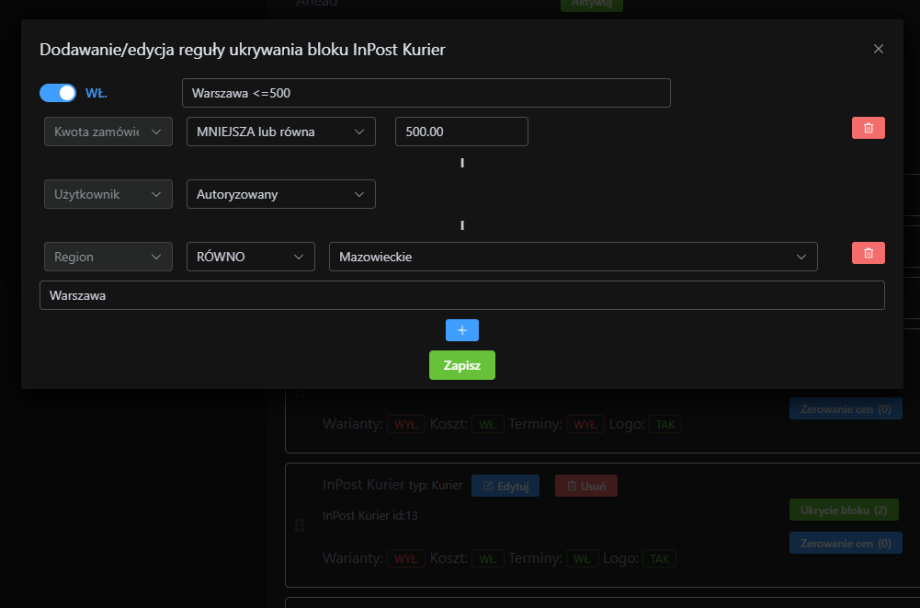Click the blue plus add-condition button
920x608 pixels.
462,330
